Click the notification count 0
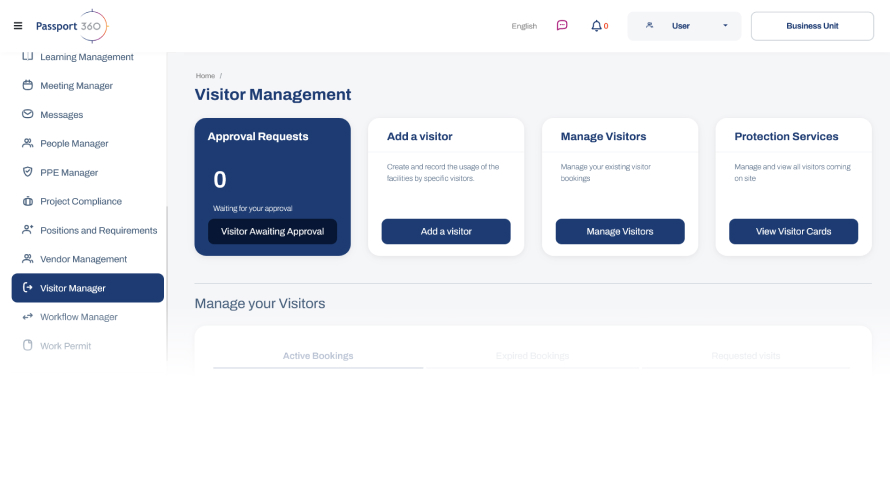The width and height of the screenshot is (890, 500). pos(606,26)
